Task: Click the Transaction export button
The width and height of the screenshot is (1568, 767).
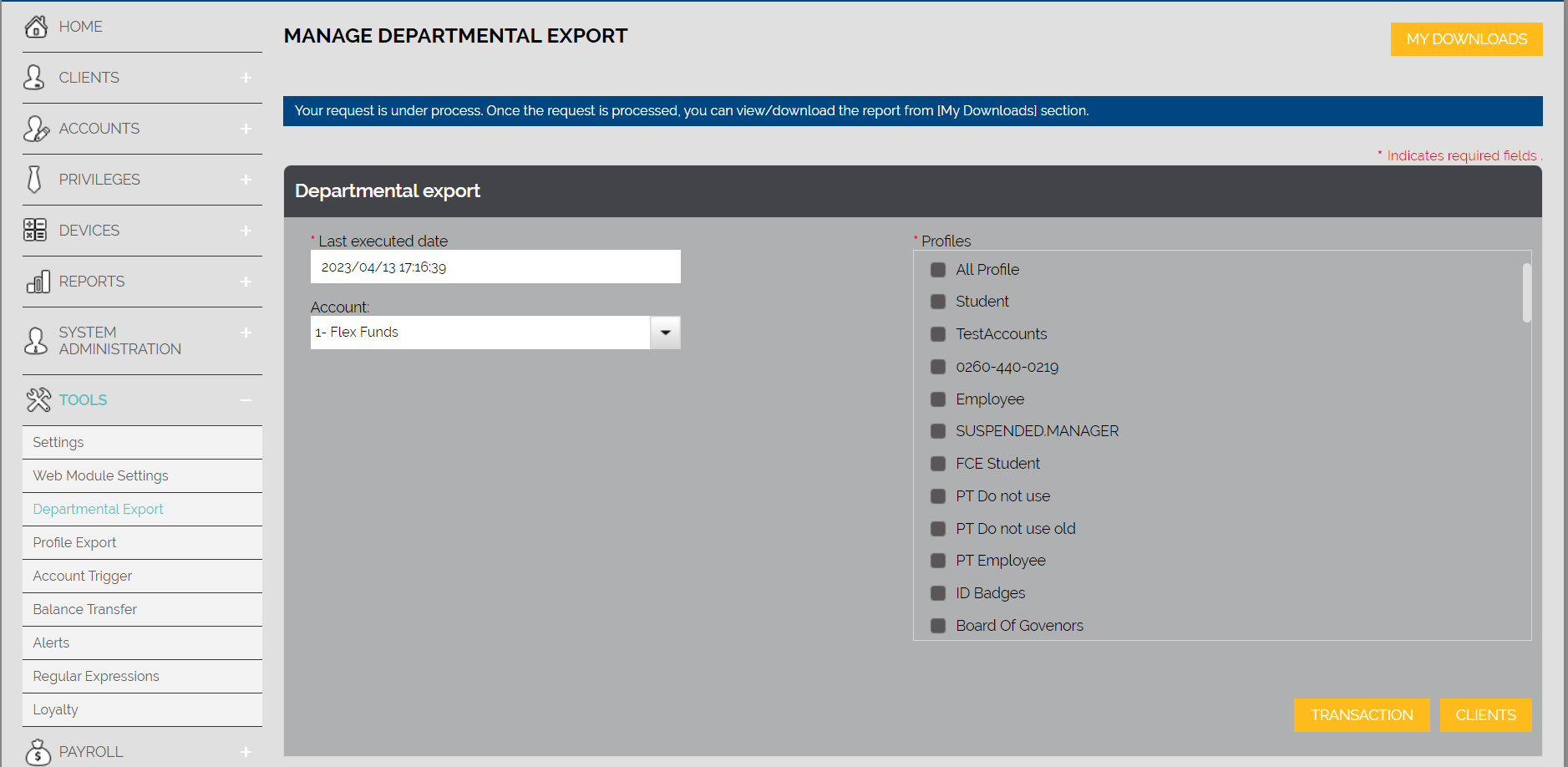Action: pos(1362,715)
